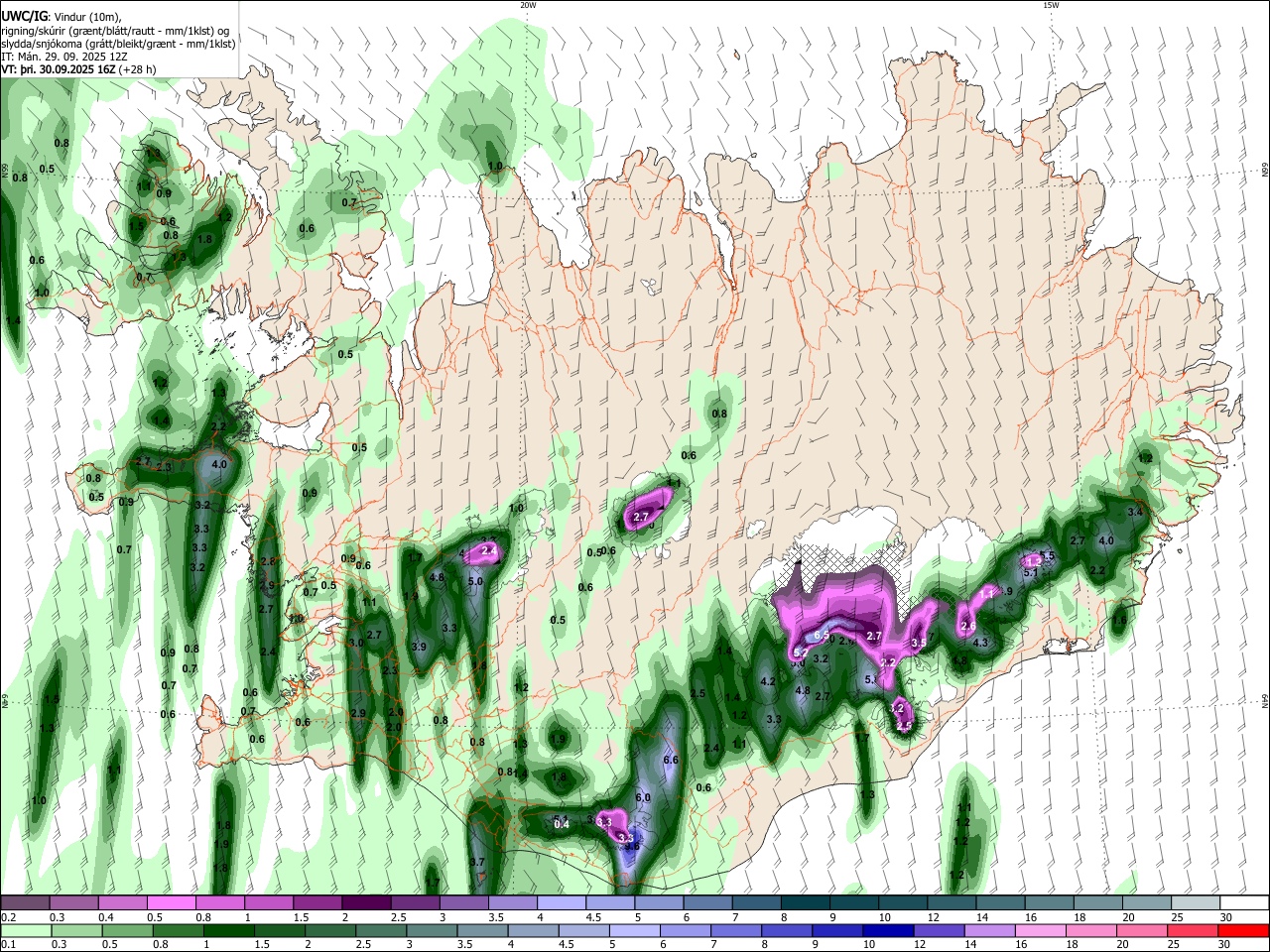Screen dimensions: 1270x952
Task: Click the 'IT: Mán. 29. 09. 2025 12Z' line
Action: [x=63, y=58]
